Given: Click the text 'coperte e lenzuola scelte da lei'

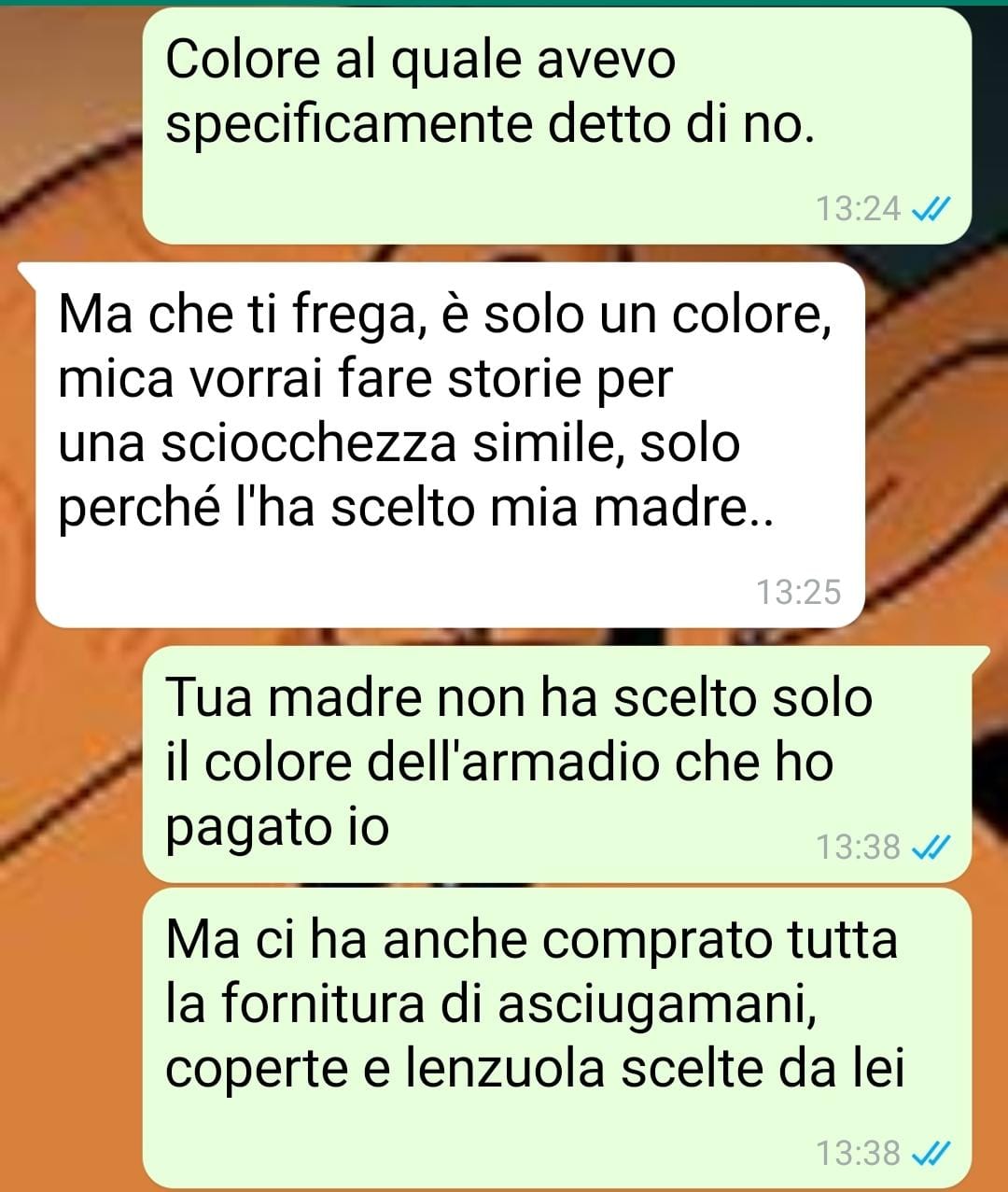Looking at the screenshot, I should tap(535, 1070).
